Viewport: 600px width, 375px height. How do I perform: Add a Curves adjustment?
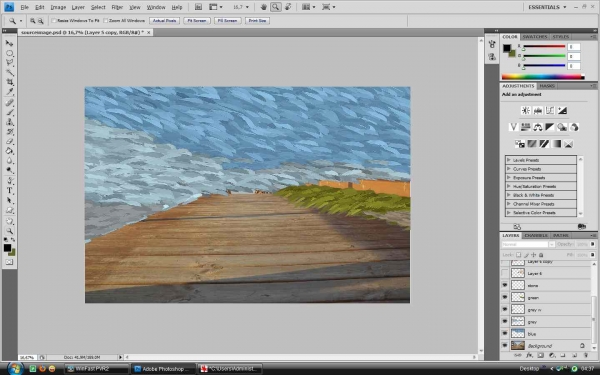point(550,111)
